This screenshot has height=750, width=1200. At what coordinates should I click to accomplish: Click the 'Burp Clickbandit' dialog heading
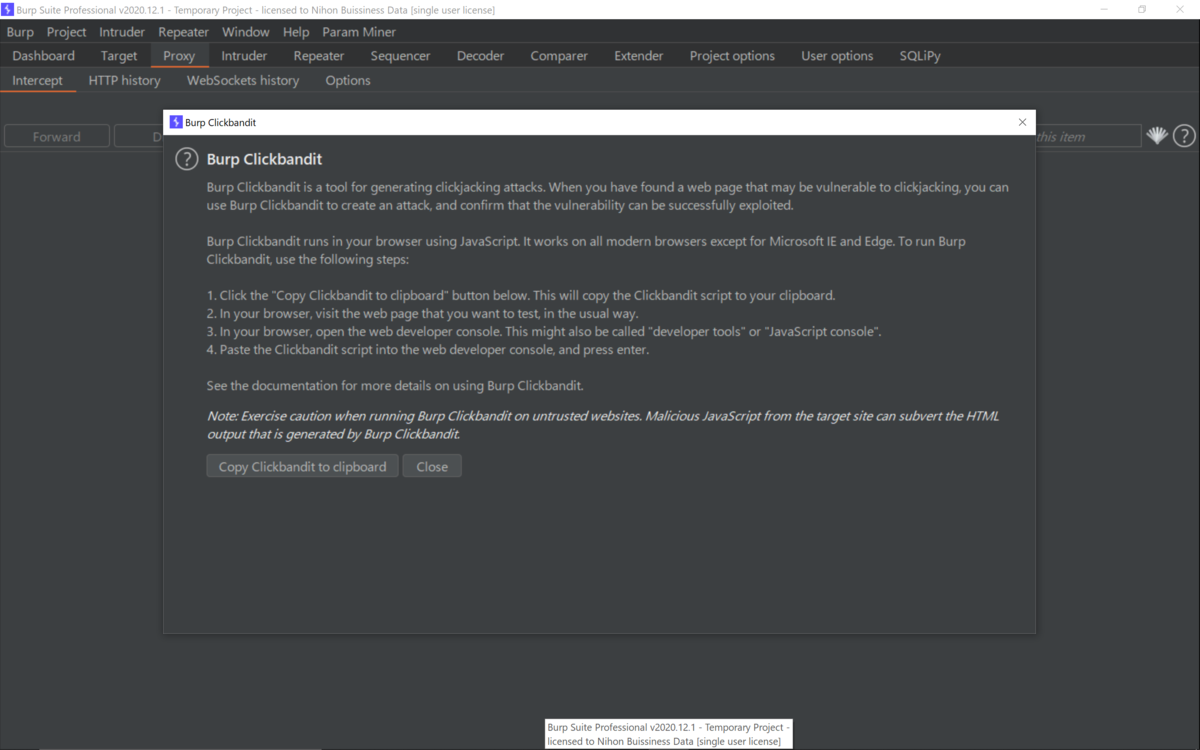264,159
